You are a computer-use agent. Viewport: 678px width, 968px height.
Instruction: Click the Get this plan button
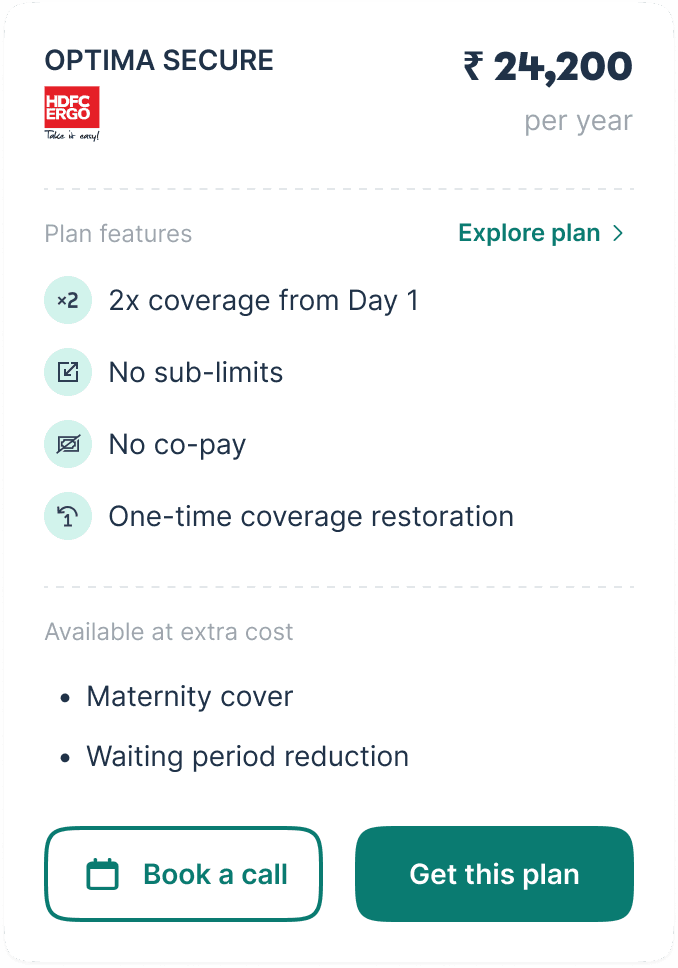click(495, 874)
